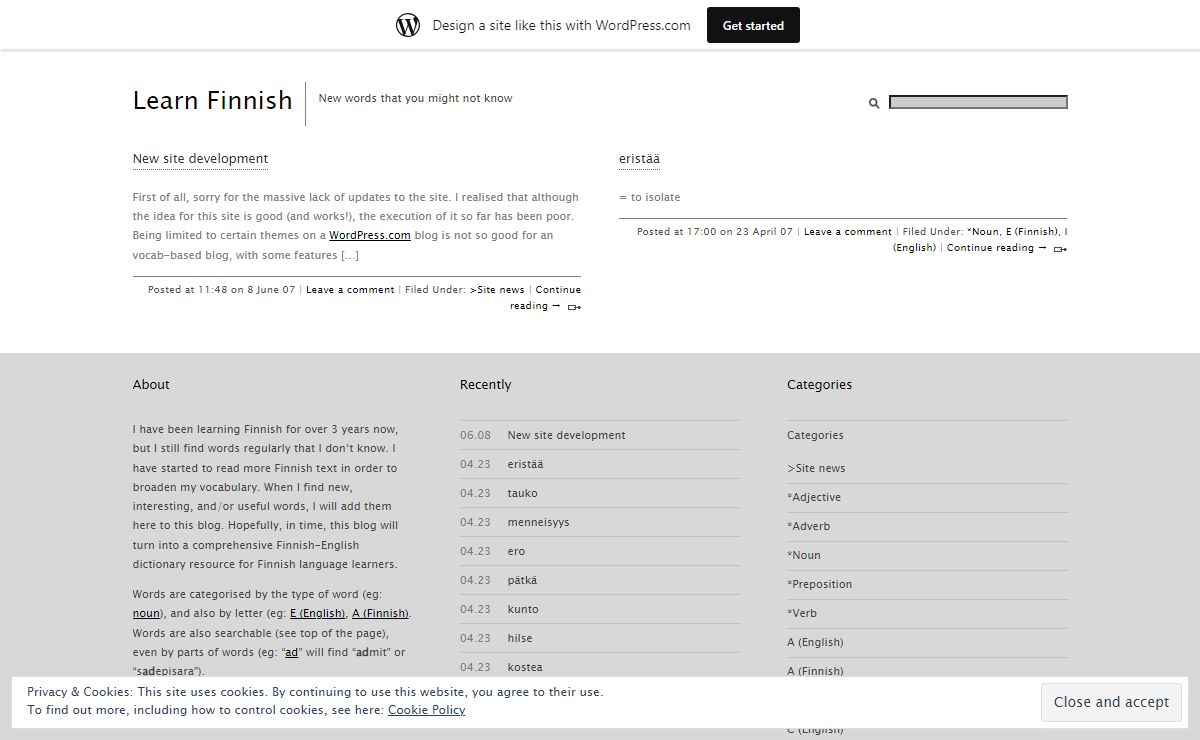Click the date 06.08 in Recently list
Screen dimensions: 1200x740
click(475, 435)
